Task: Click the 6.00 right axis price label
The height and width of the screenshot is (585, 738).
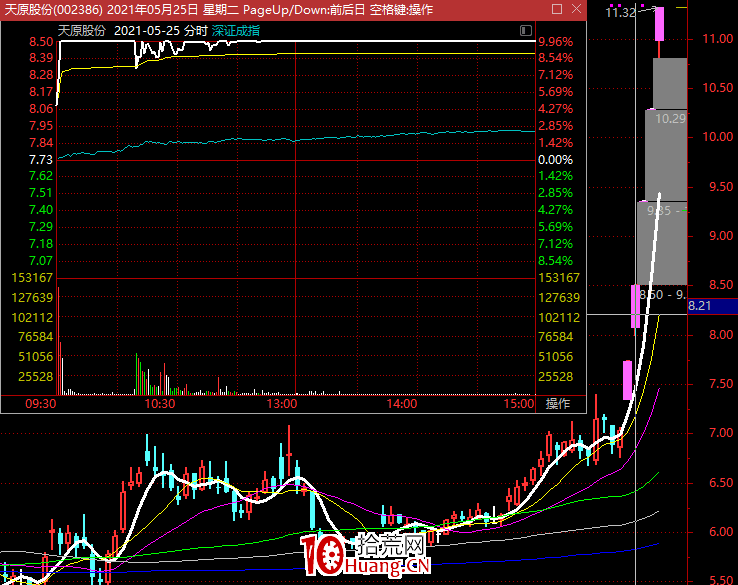Action: pos(721,531)
